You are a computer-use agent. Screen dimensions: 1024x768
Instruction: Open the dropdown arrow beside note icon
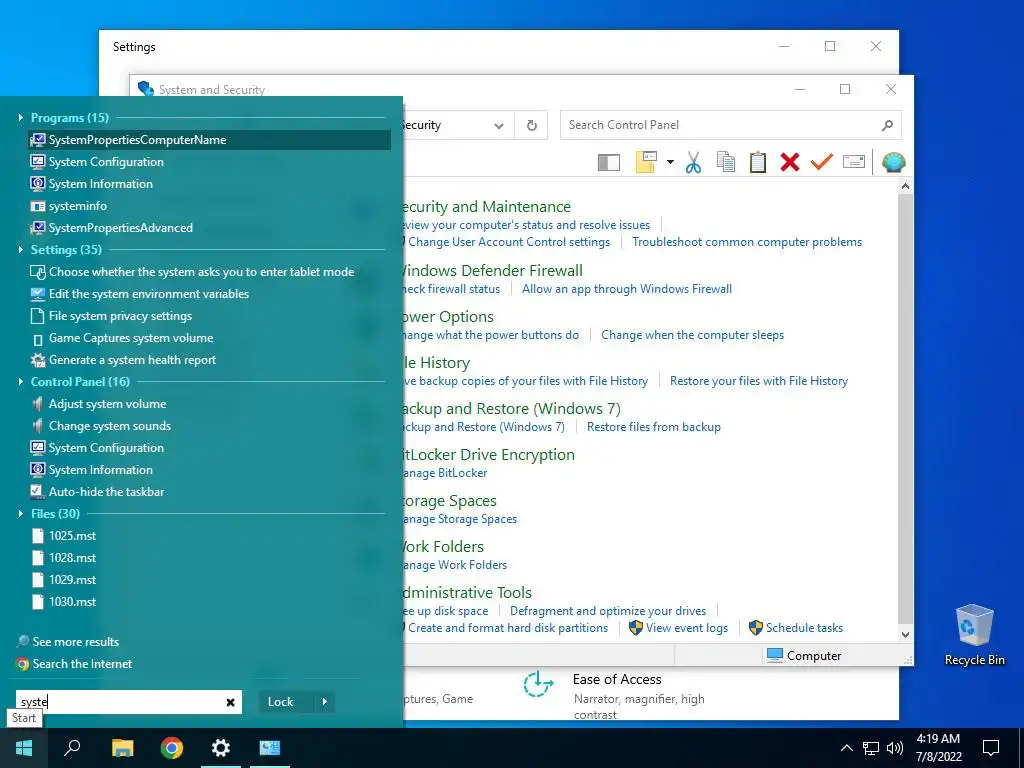670,162
